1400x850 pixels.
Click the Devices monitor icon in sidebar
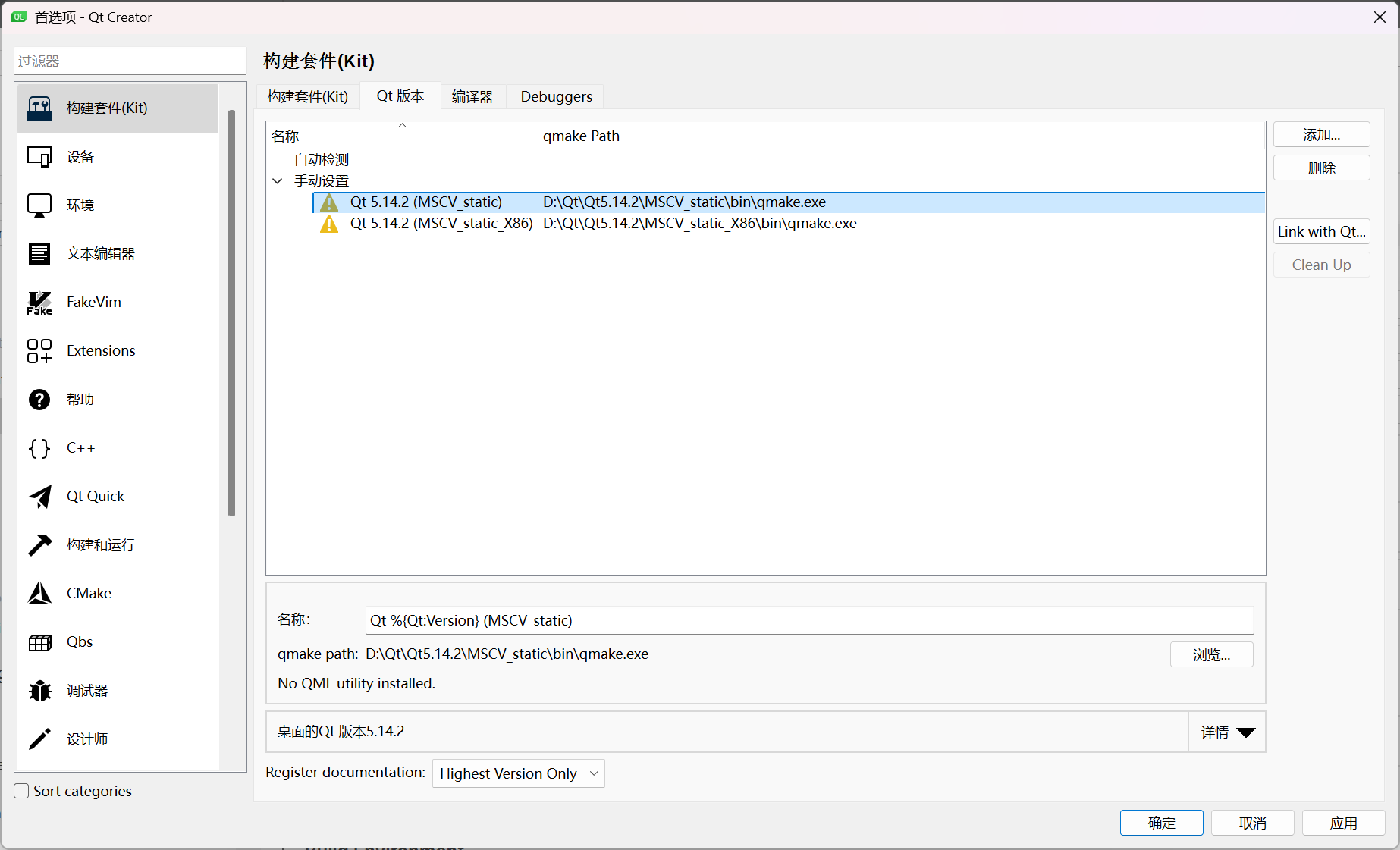point(39,157)
